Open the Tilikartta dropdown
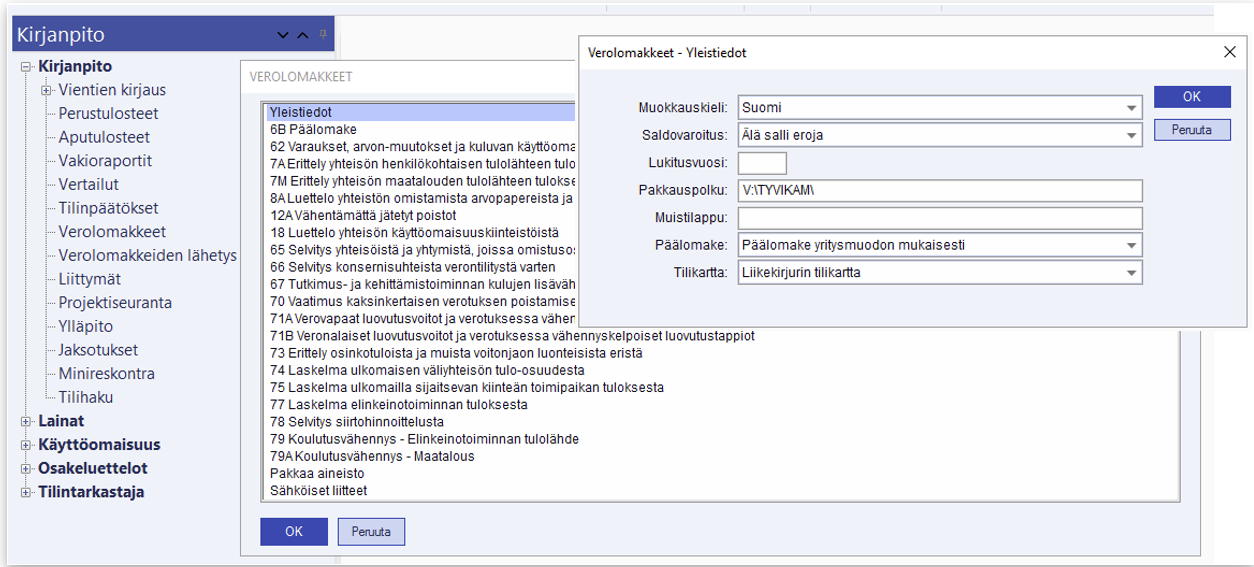Screen dimensions: 1254x567 pyautogui.click(x=1131, y=272)
